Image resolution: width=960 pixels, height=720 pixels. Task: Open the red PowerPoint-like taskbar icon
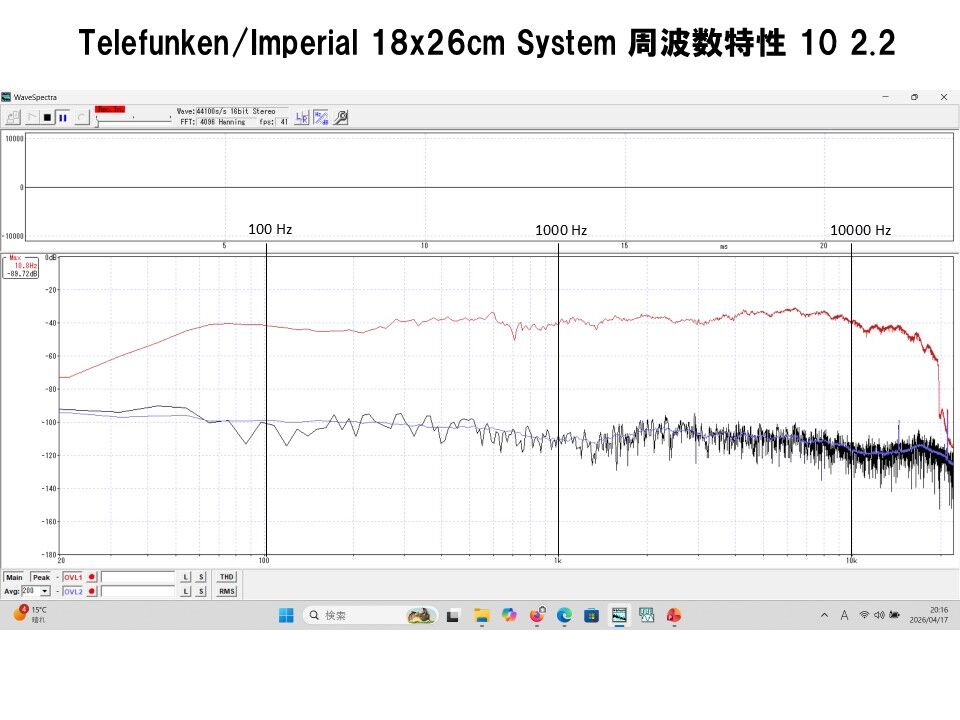point(674,615)
